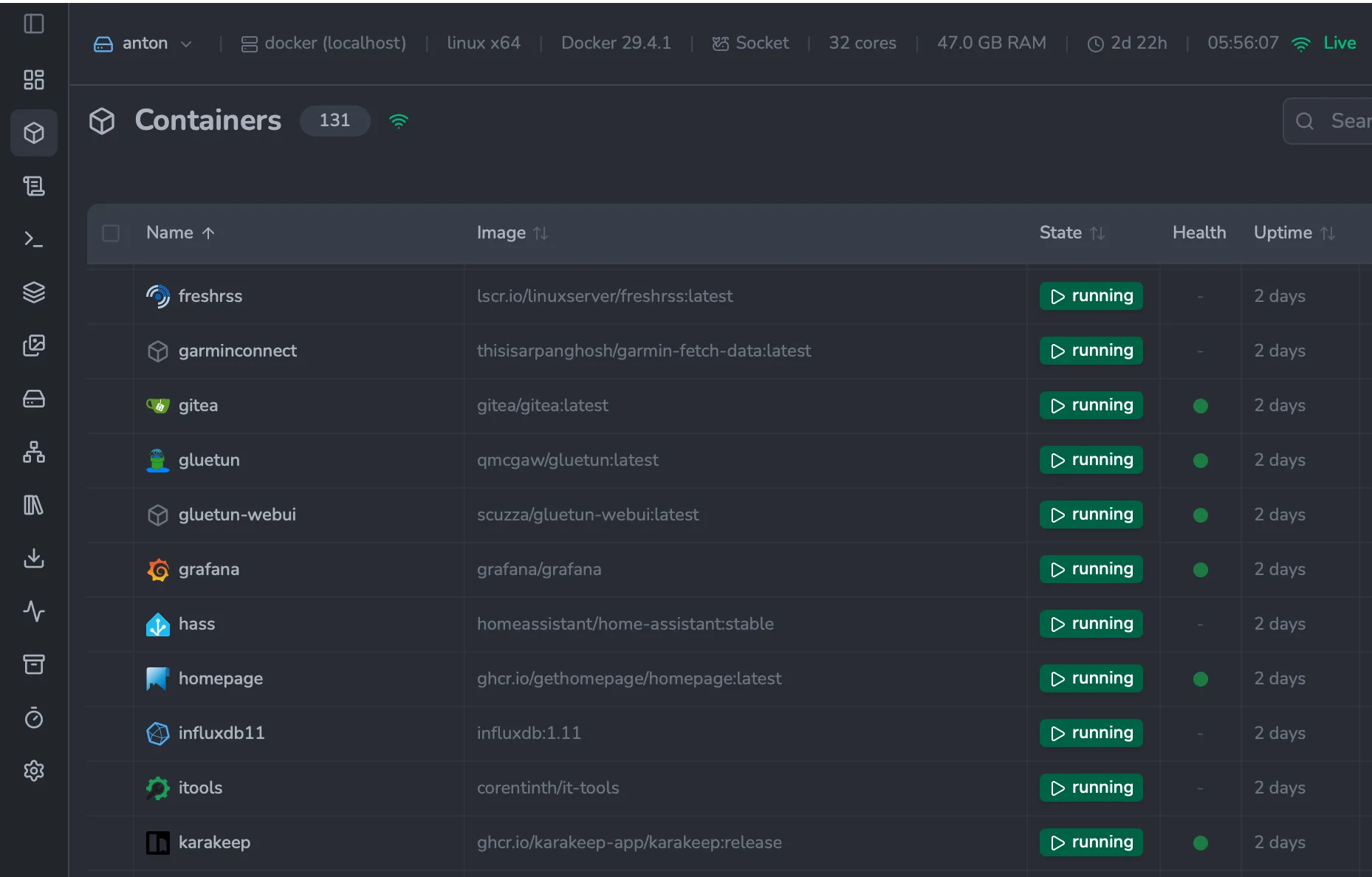
Task: Click the garminconnect generic cube icon
Action: pyautogui.click(x=158, y=351)
